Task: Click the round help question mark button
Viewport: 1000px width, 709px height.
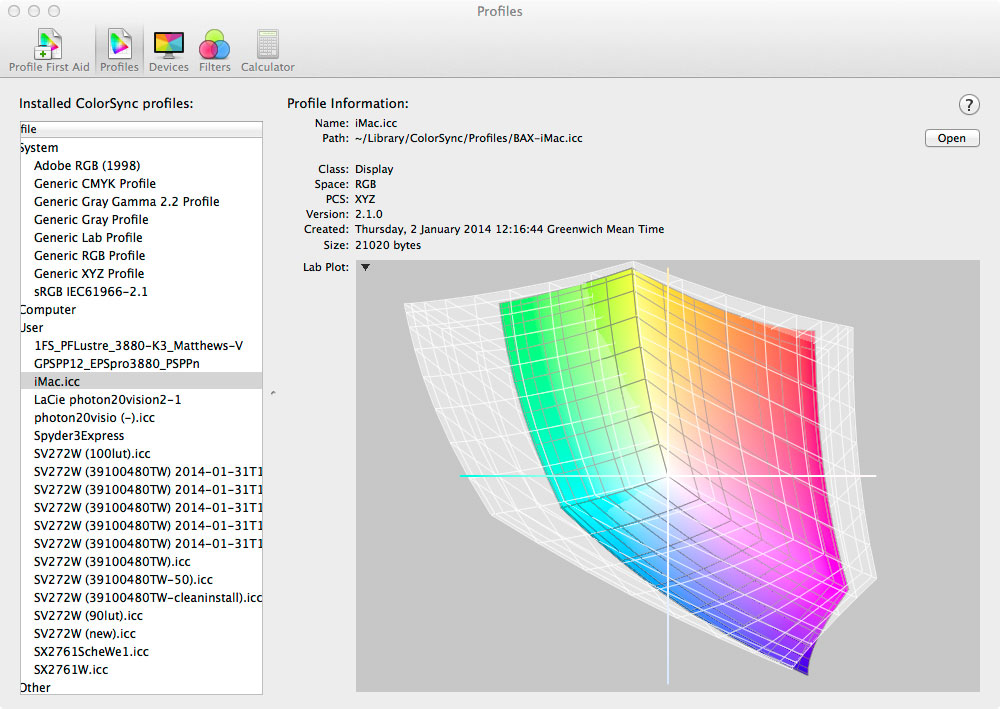Action: pyautogui.click(x=969, y=105)
